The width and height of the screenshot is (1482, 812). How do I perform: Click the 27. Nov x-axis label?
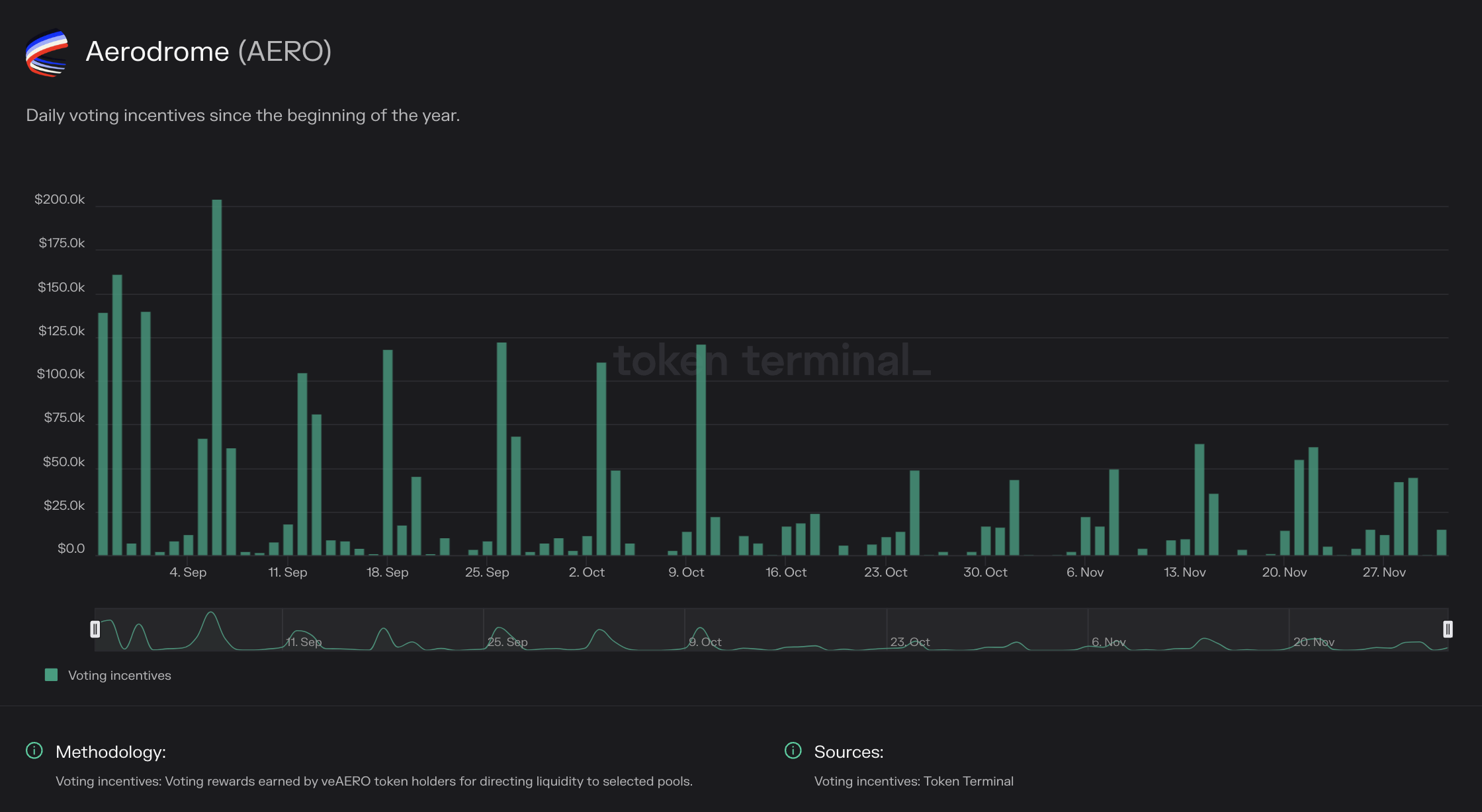click(x=1384, y=572)
